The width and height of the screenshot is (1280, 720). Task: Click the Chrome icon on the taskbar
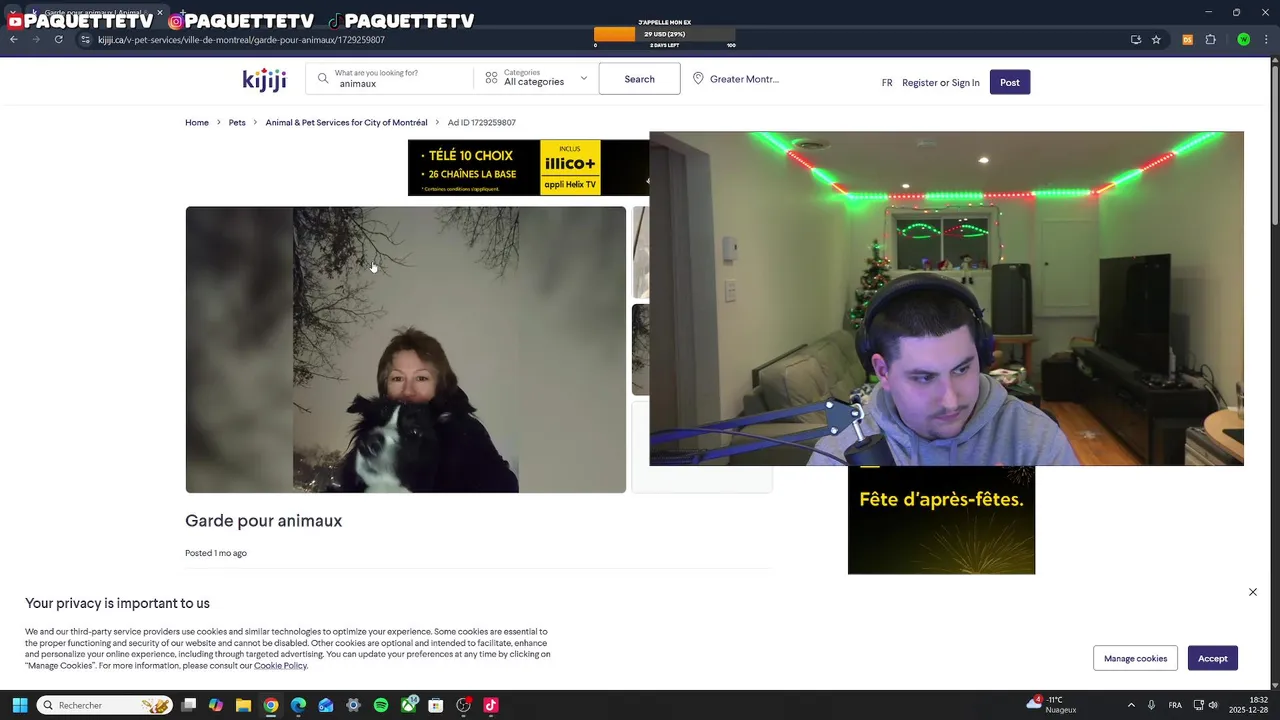tap(270, 705)
